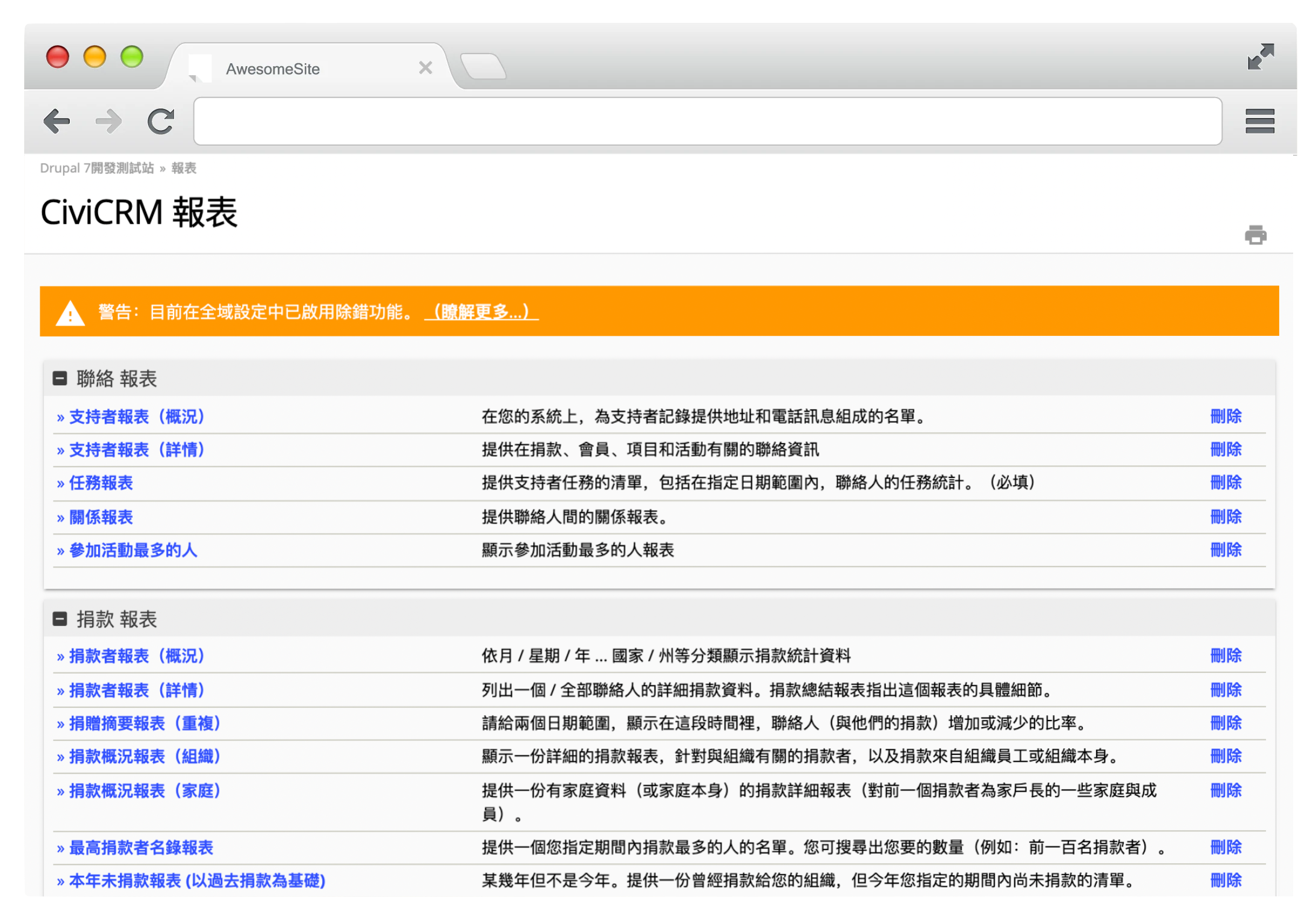The image size is (1316, 918).
Task: Click 刪除 for 本年未捐款報表
Action: tap(1226, 880)
